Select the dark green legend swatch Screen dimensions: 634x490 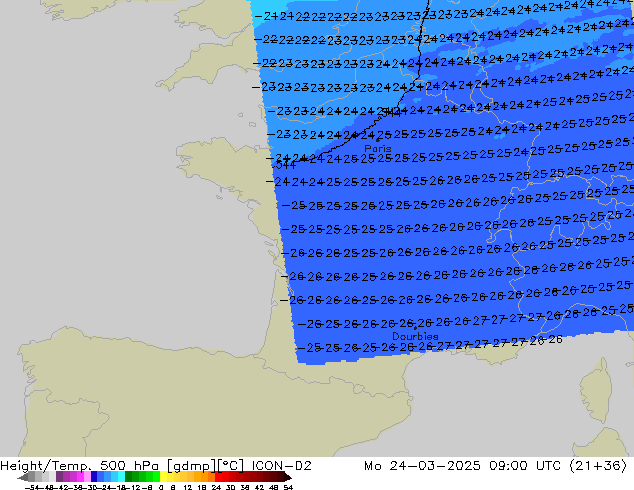[x=129, y=477]
